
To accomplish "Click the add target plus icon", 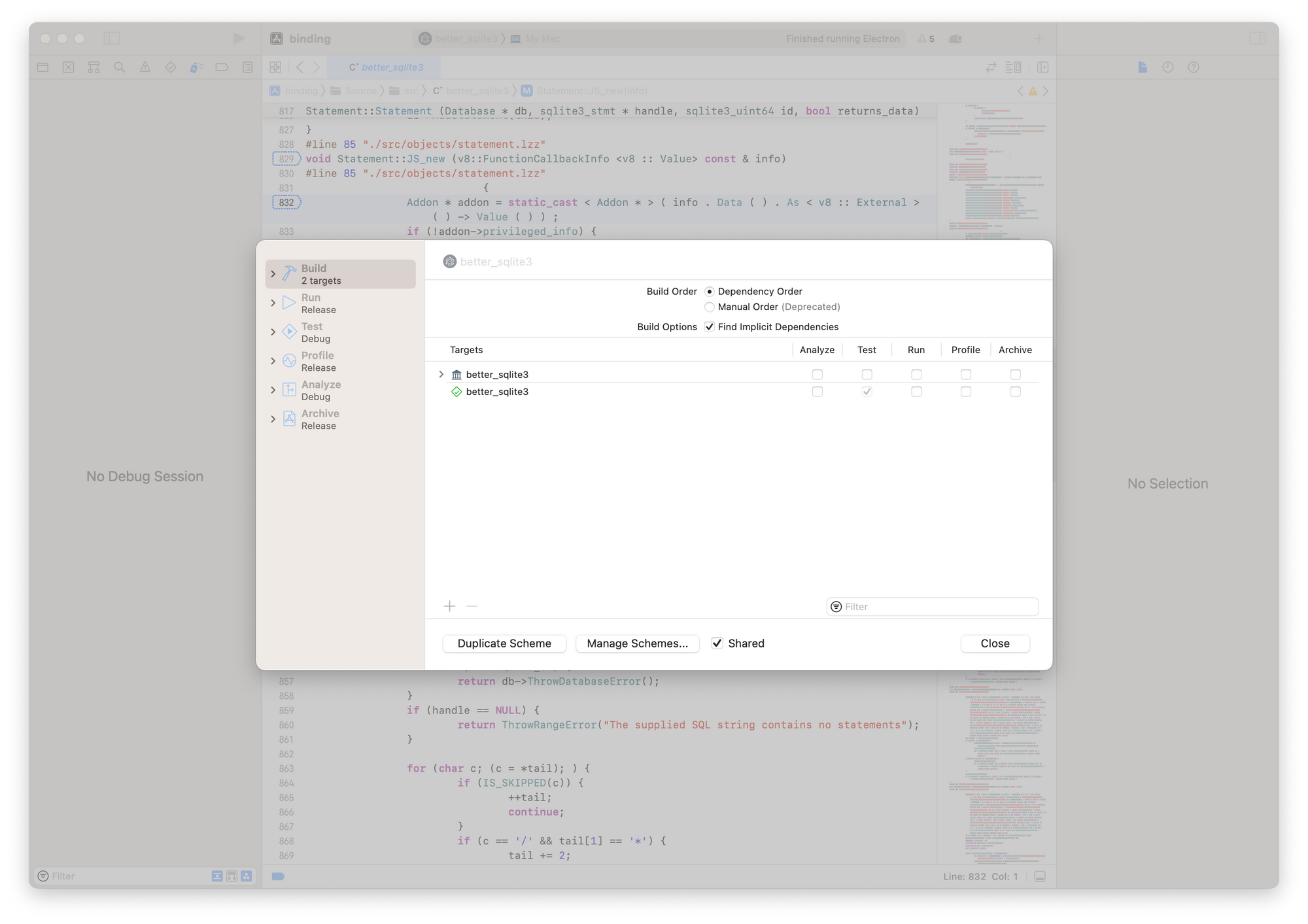I will 449,606.
